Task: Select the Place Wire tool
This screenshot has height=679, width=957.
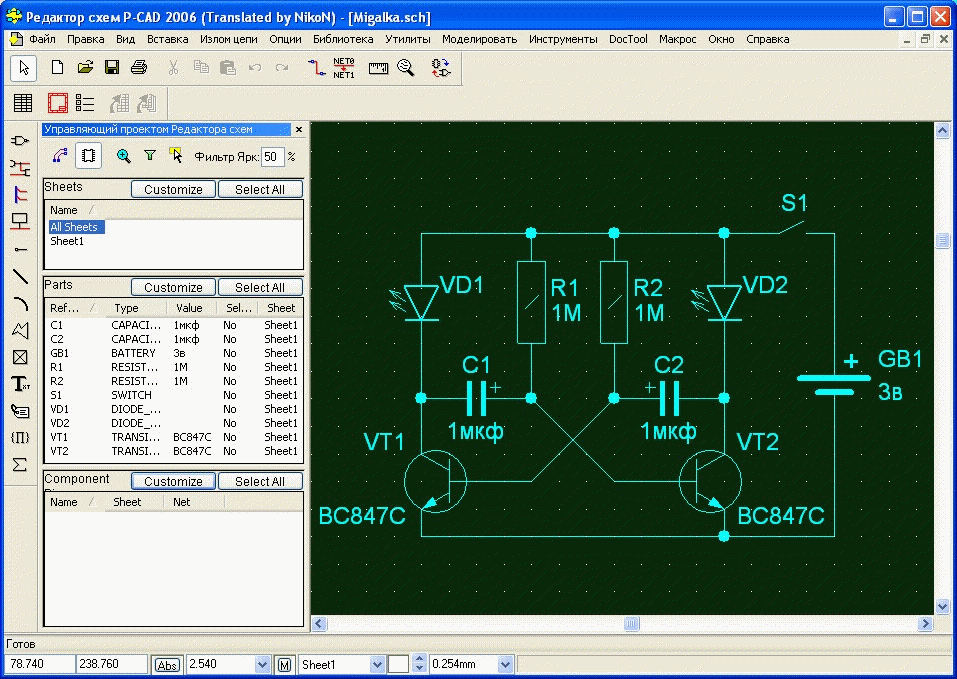Action: (x=20, y=168)
